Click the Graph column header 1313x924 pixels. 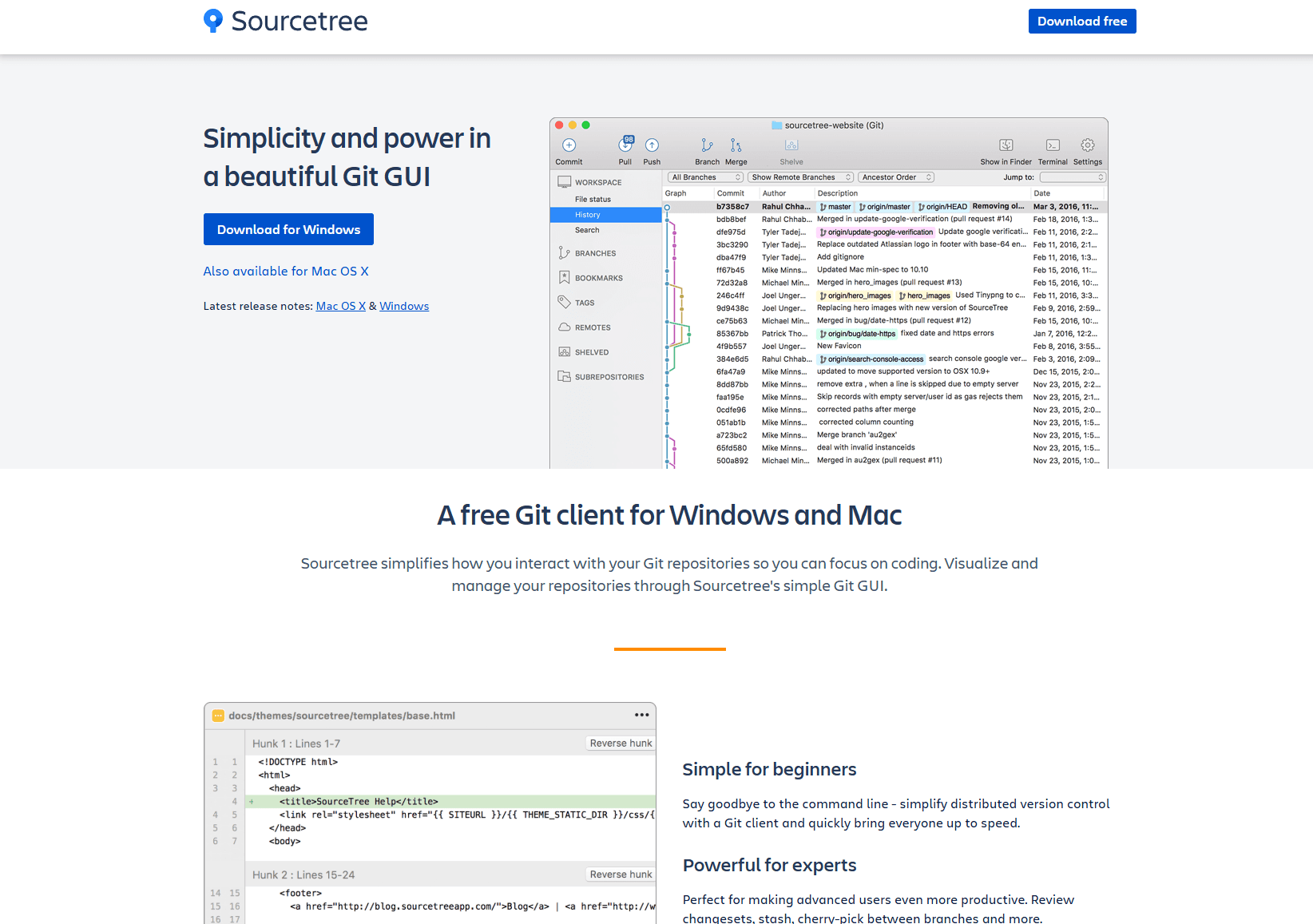tap(676, 193)
